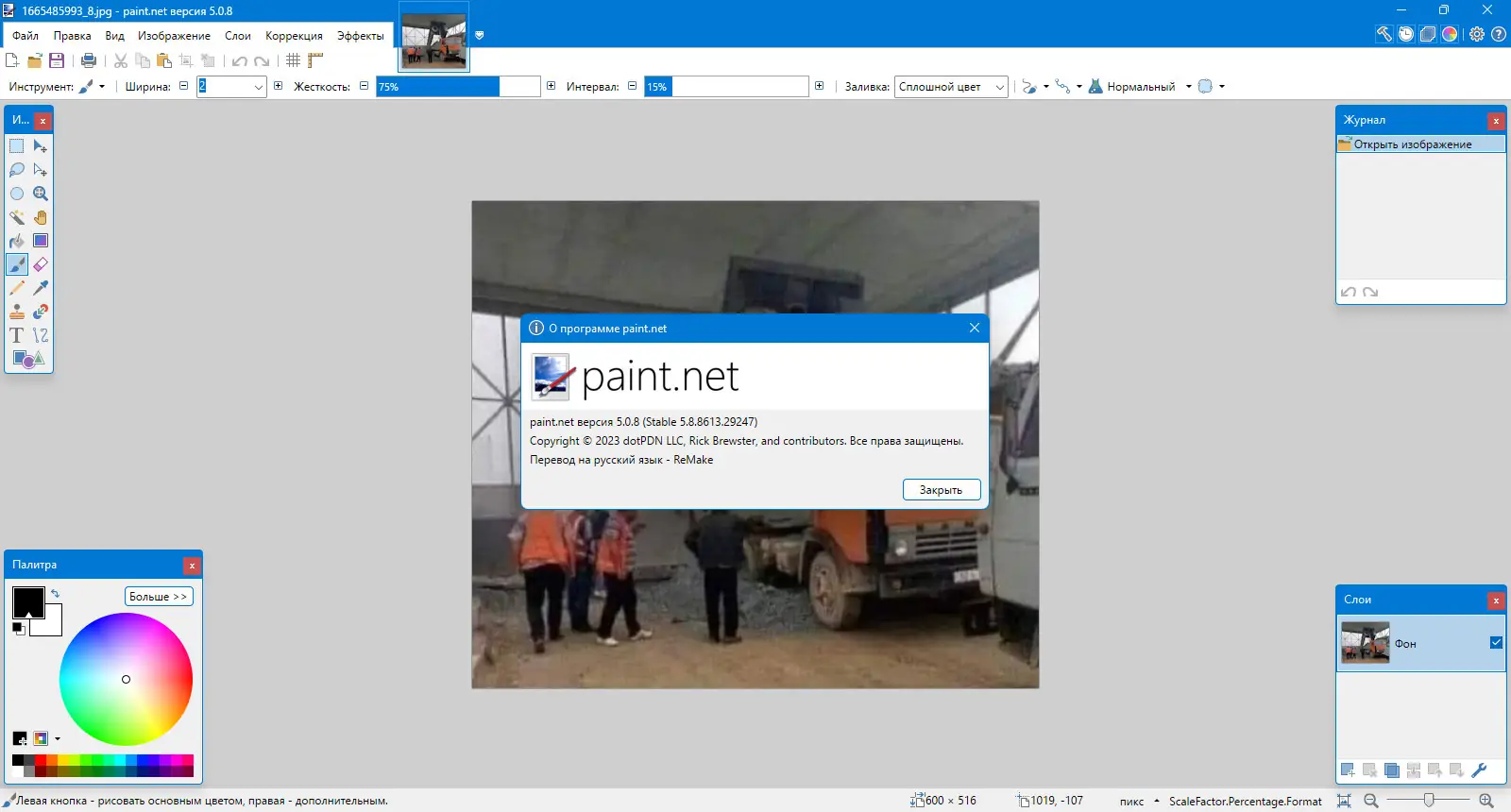The height and width of the screenshot is (812, 1511).
Task: Increase brush width with plus button
Action: (279, 86)
